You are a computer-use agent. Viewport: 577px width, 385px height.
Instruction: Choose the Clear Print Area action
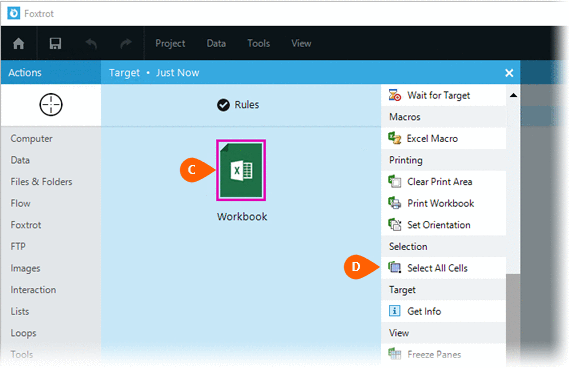click(443, 181)
